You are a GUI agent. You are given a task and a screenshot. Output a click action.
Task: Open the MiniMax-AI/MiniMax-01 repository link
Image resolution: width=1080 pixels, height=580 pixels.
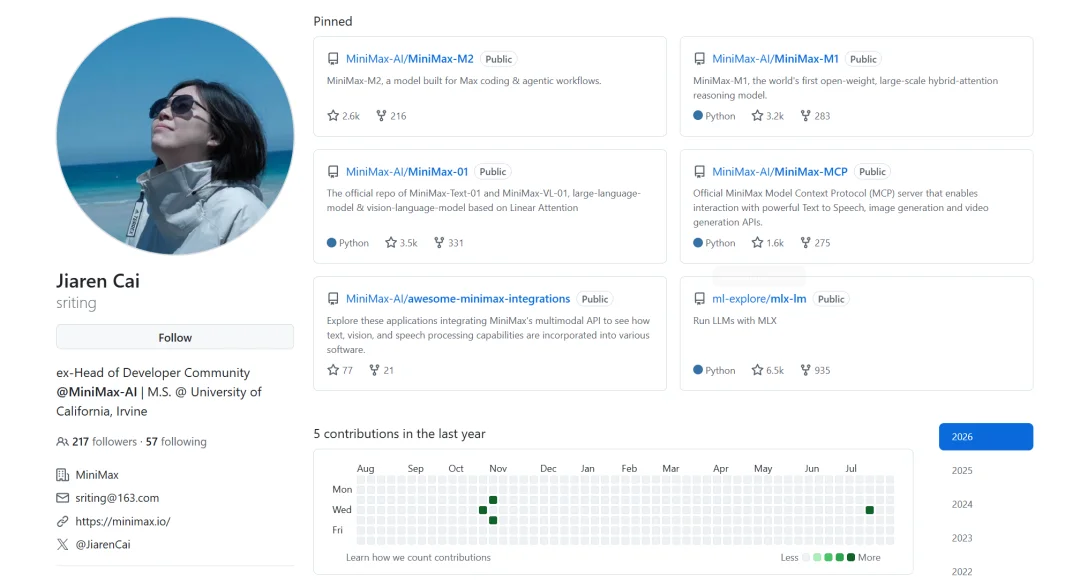point(407,172)
